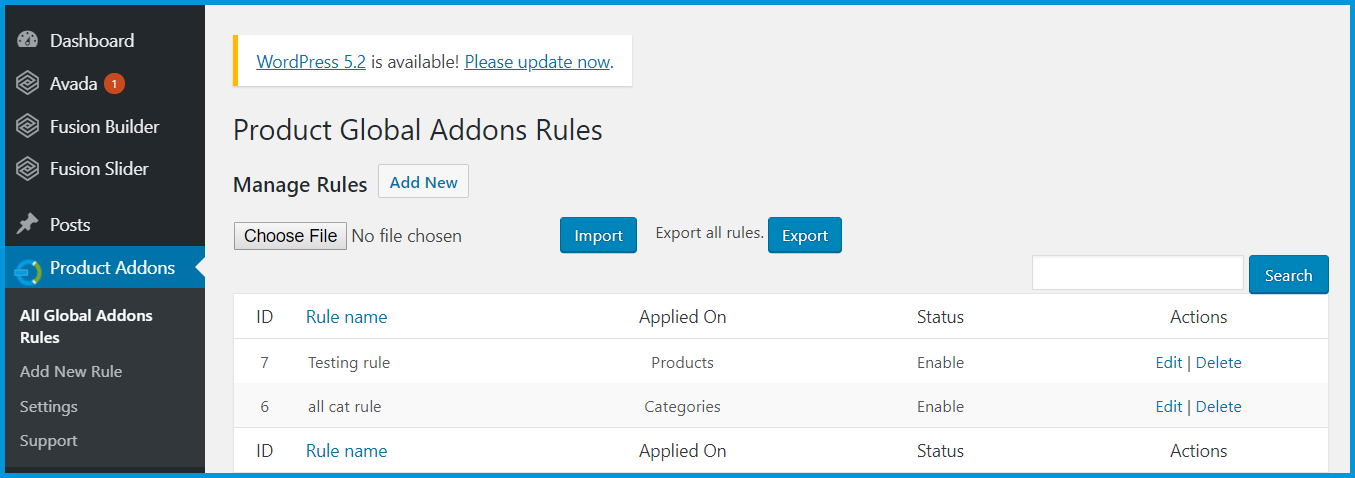The height and width of the screenshot is (478, 1355).
Task: Edit the Testing rule row
Action: pos(1168,363)
